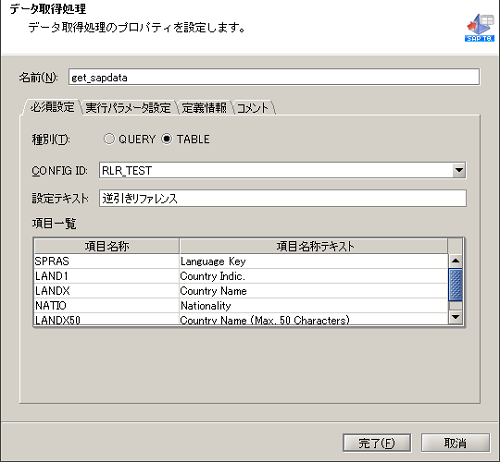Click the 完了(F) button
500x462 pixels.
coord(377,443)
